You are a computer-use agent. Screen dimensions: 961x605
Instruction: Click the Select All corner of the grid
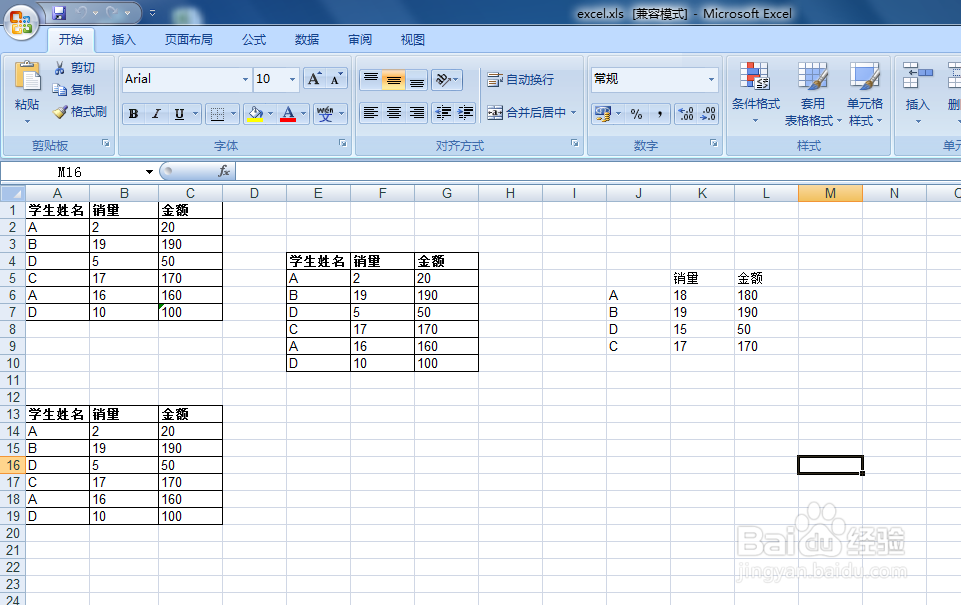(13, 194)
